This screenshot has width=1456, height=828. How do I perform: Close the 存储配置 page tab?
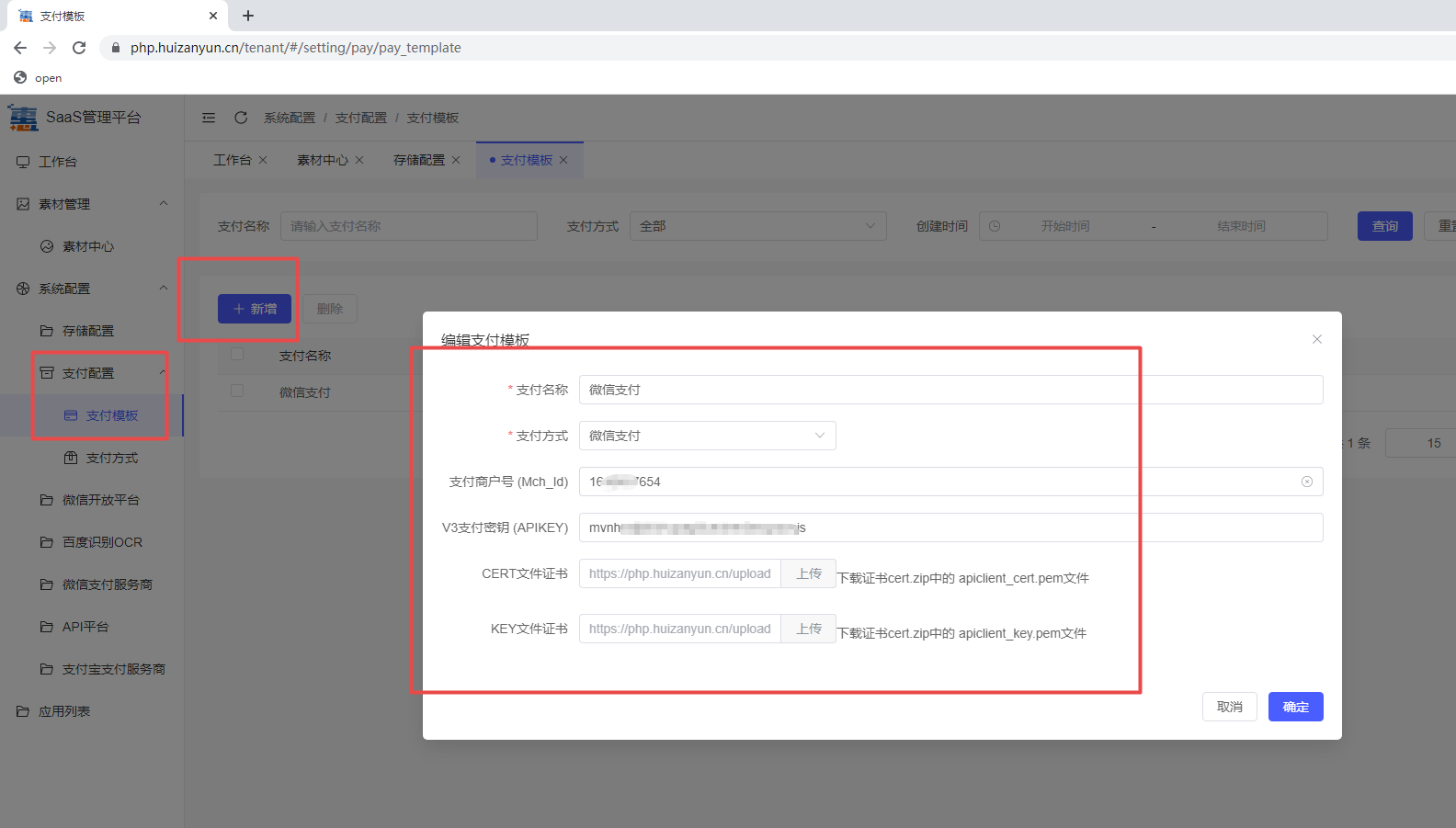pyautogui.click(x=456, y=160)
